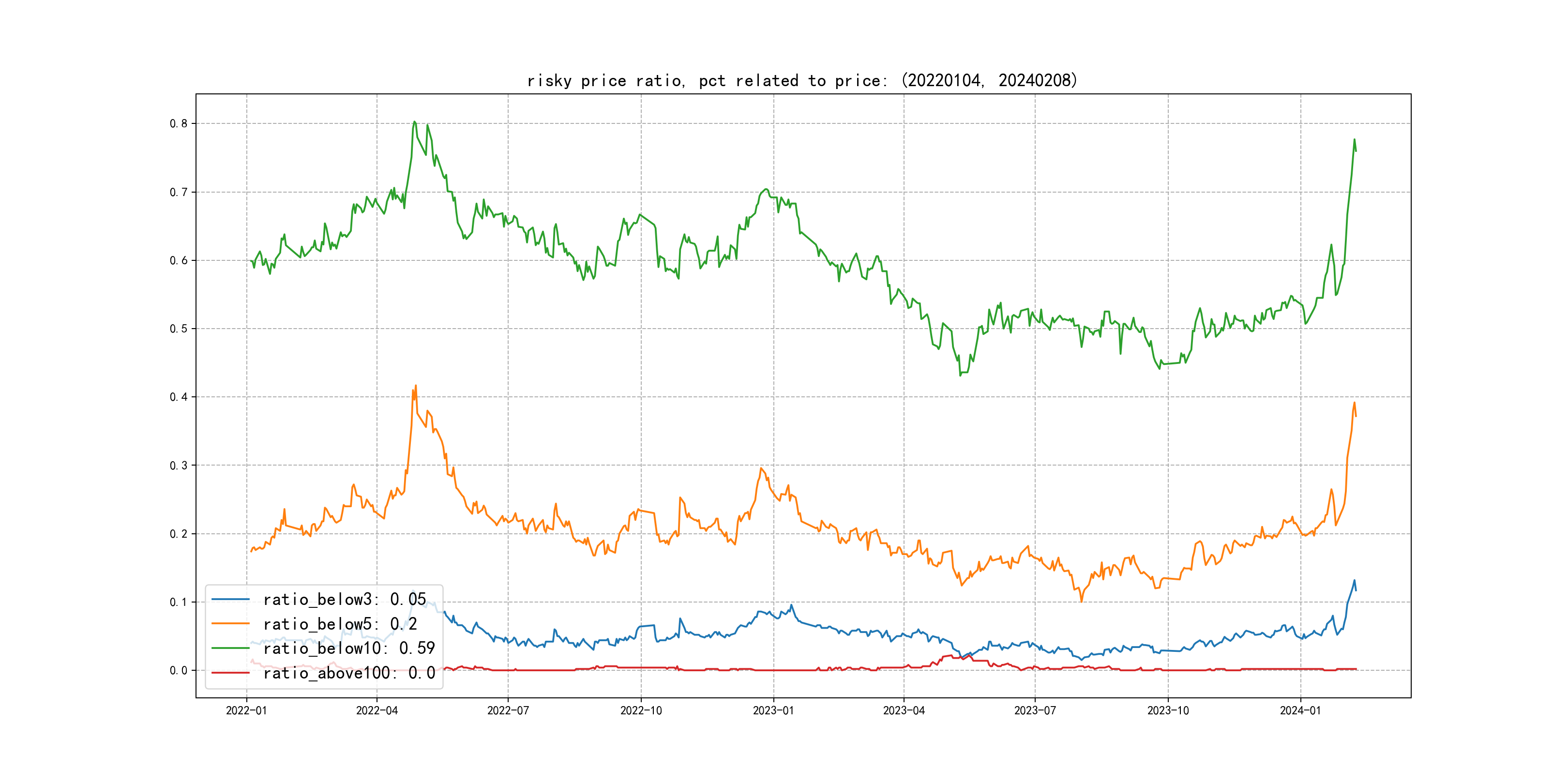Click the green ratio_below10 legend line swatch
Screen dimensions: 1568x784
230,648
